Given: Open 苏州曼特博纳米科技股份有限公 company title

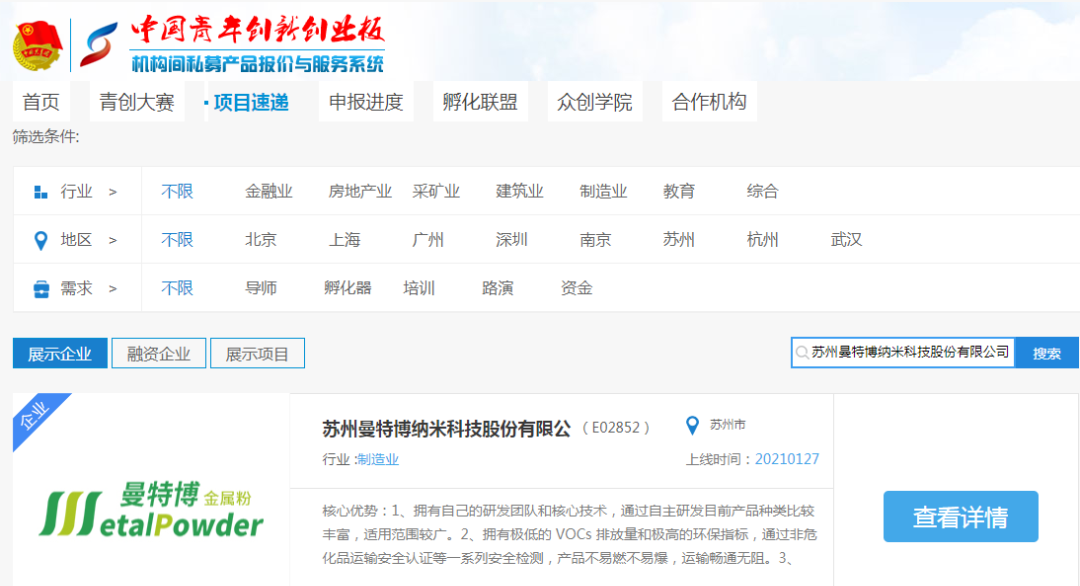Looking at the screenshot, I should click(446, 429).
